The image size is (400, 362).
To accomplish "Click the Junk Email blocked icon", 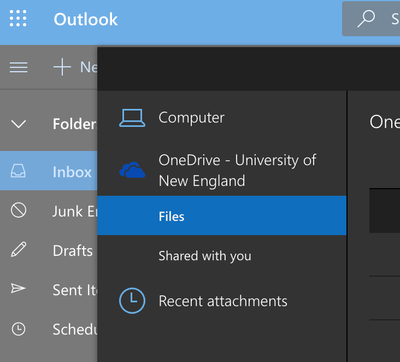I will coord(18,210).
